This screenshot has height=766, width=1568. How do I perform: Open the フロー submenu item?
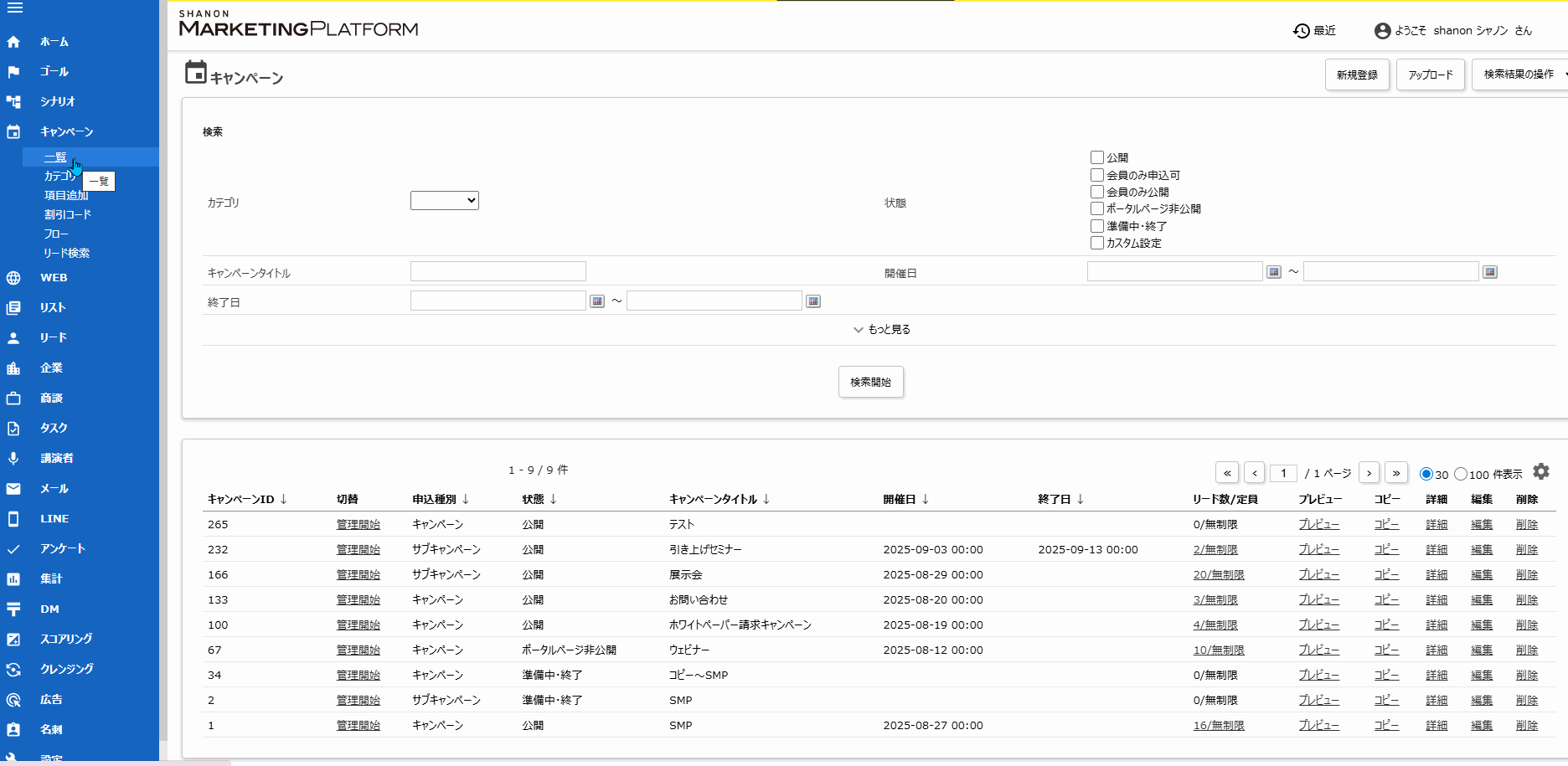pos(56,234)
